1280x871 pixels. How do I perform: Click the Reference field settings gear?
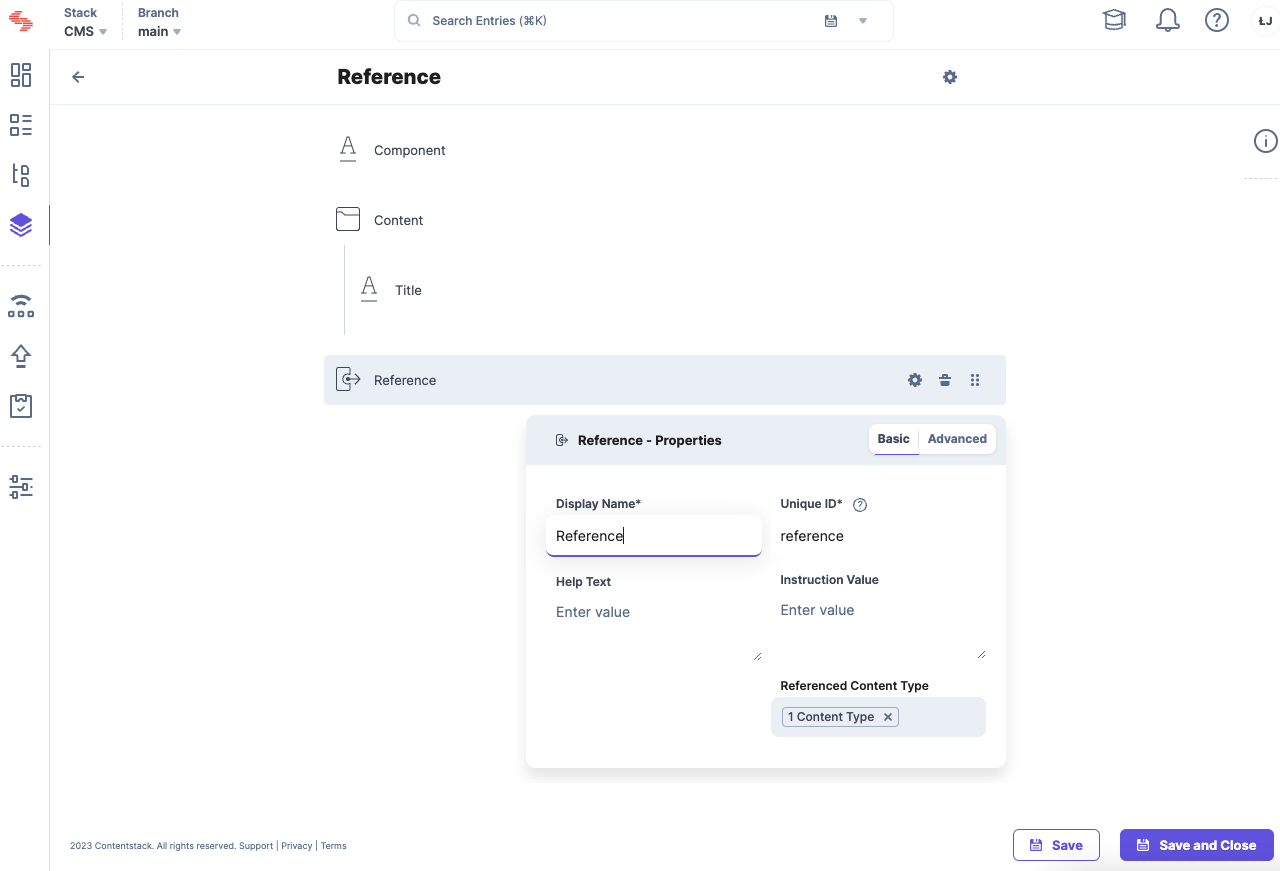pos(914,380)
